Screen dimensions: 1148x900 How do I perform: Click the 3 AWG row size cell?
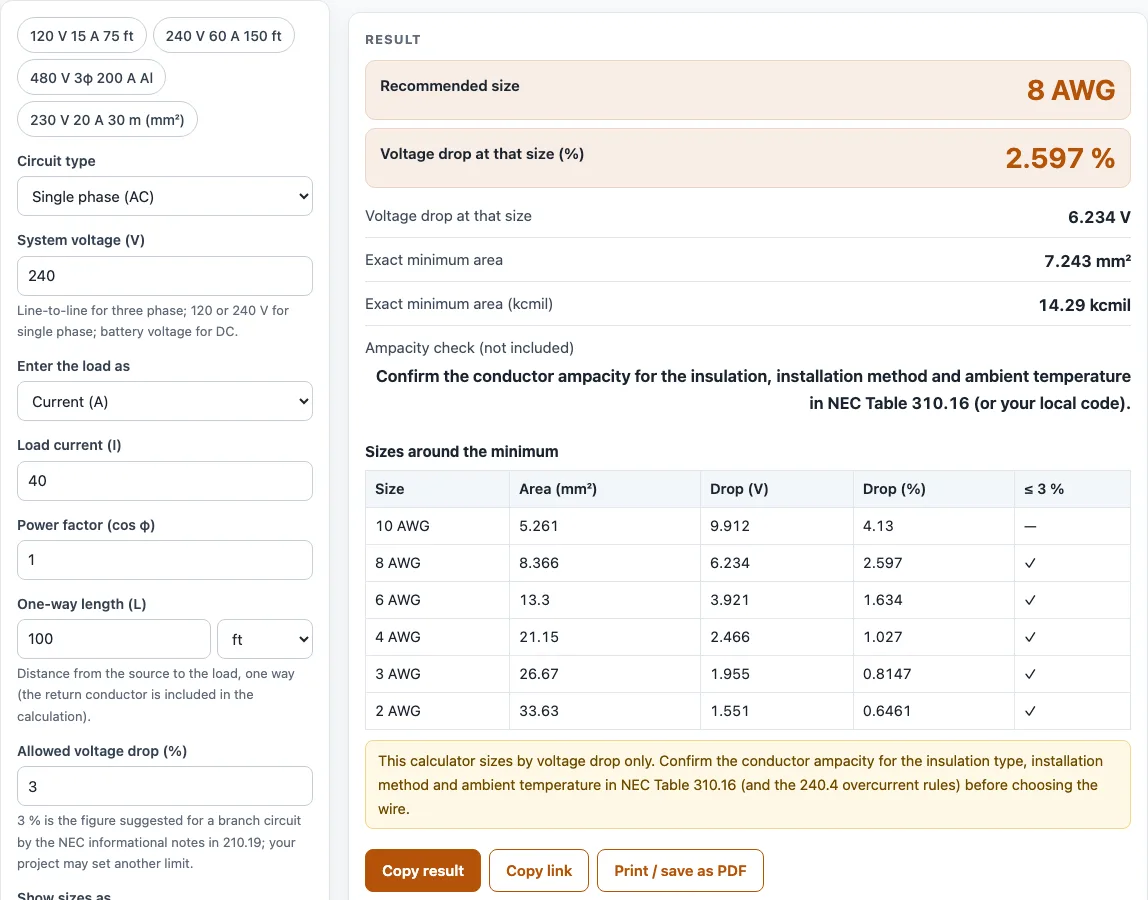[x=437, y=674]
